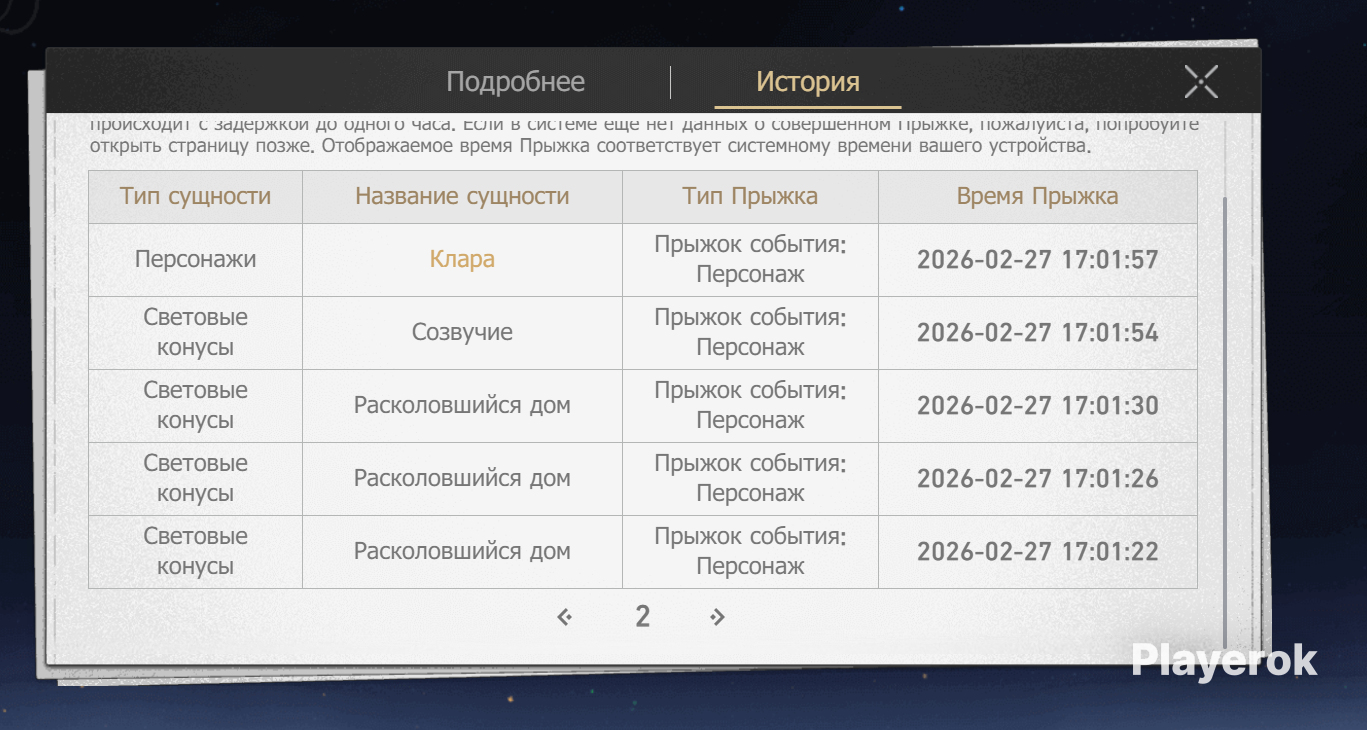Screen dimensions: 1367x730
Task: Go to previous page arrow
Action: click(x=565, y=617)
